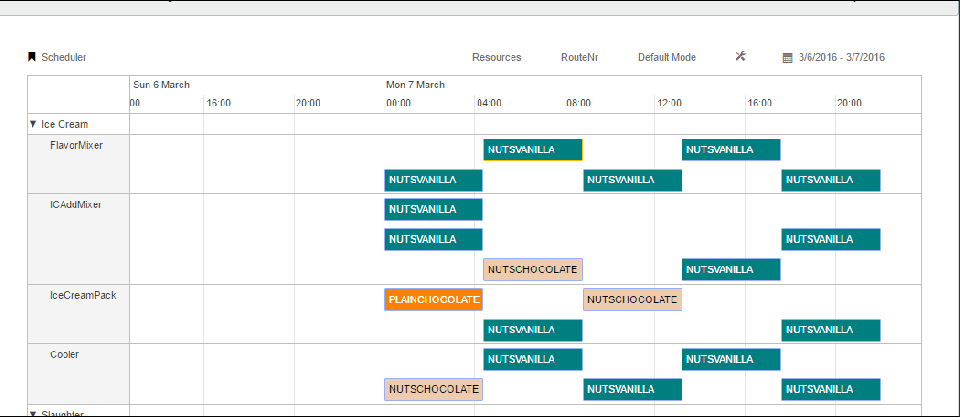Screen dimensions: 960x417
Task: Expand the Slaughter group triangle
Action: click(33, 412)
